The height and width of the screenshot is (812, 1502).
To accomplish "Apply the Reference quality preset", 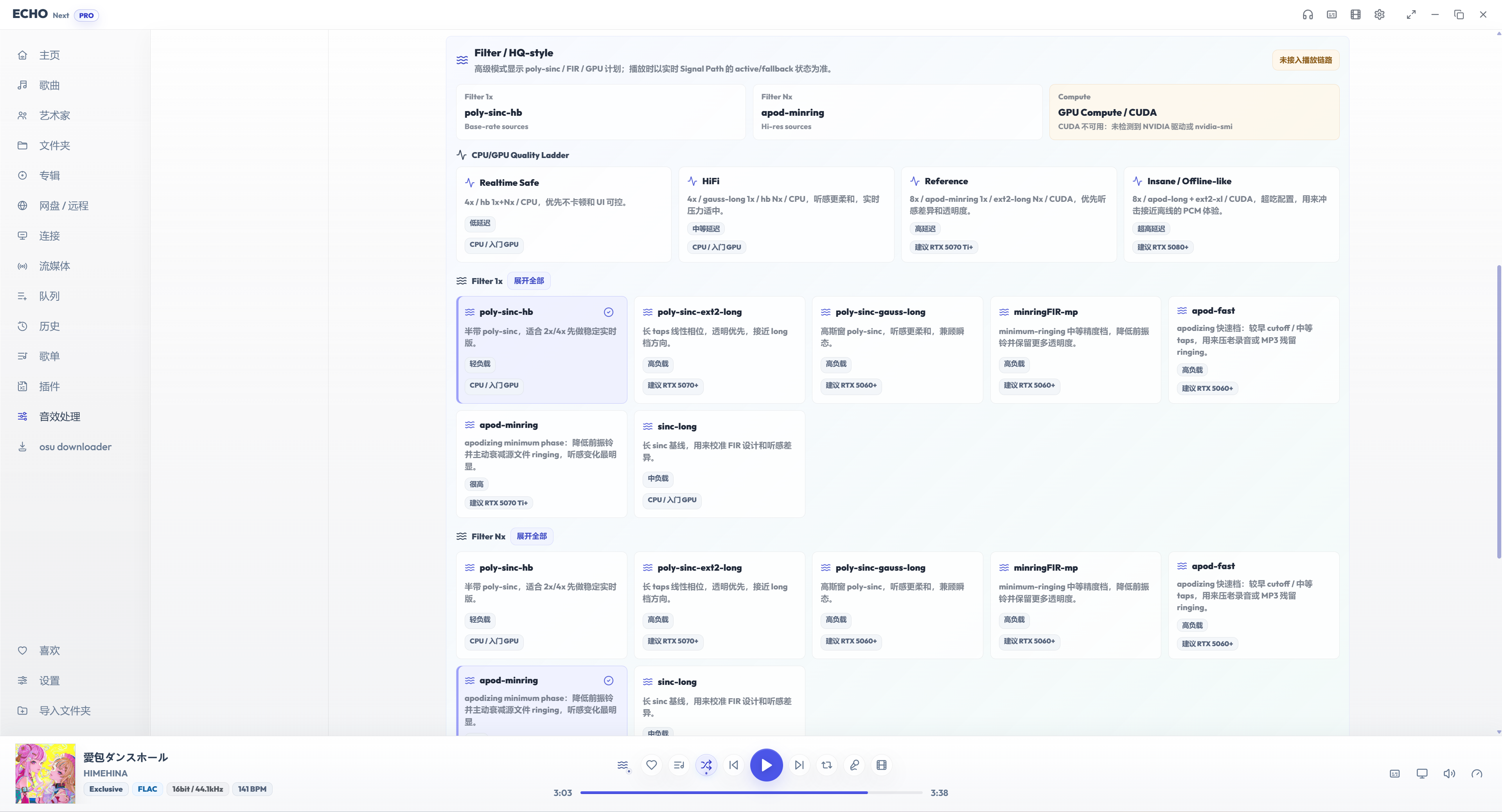I will click(1009, 214).
